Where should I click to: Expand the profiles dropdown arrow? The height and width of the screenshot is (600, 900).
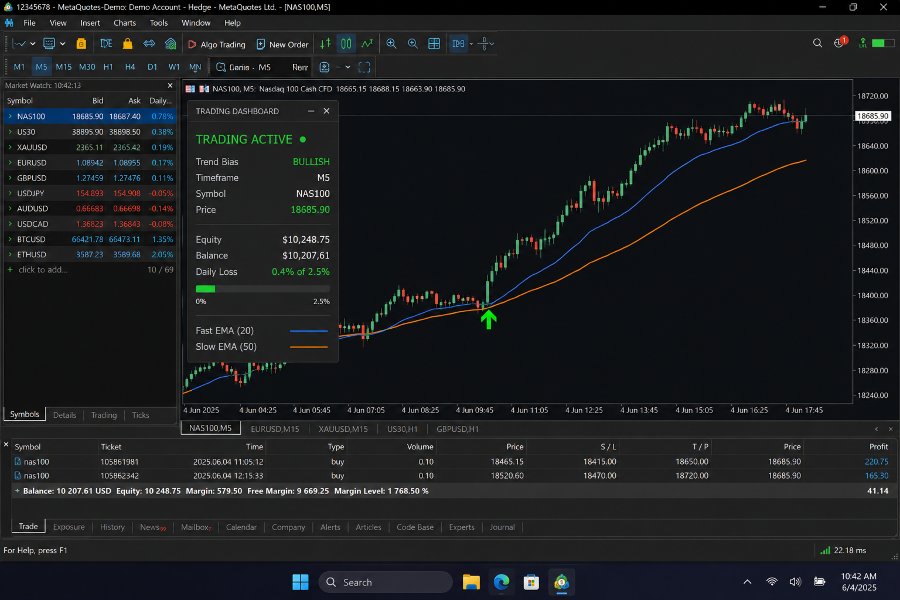[63, 44]
